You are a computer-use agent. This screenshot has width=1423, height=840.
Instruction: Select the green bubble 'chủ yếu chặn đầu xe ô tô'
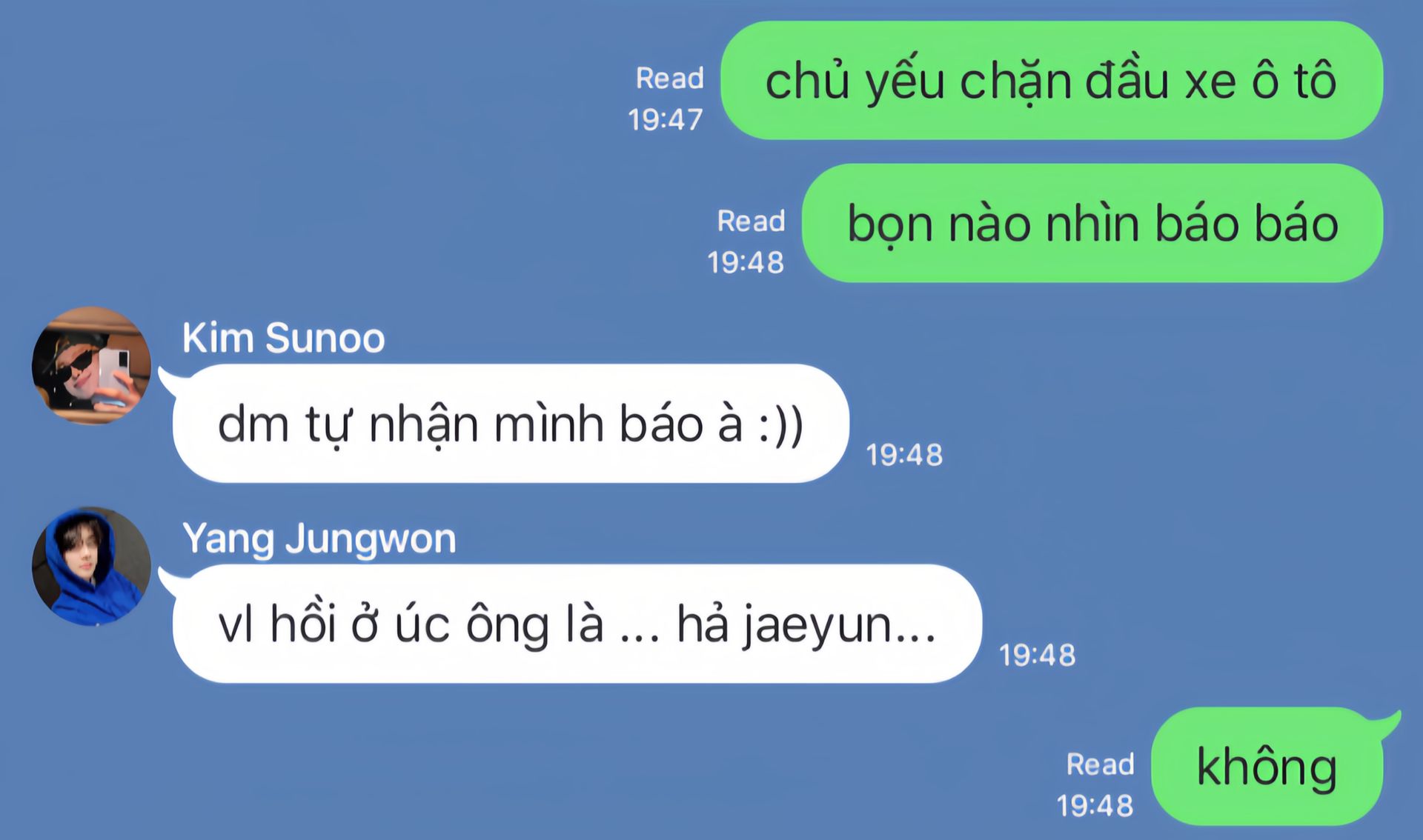click(x=1052, y=80)
